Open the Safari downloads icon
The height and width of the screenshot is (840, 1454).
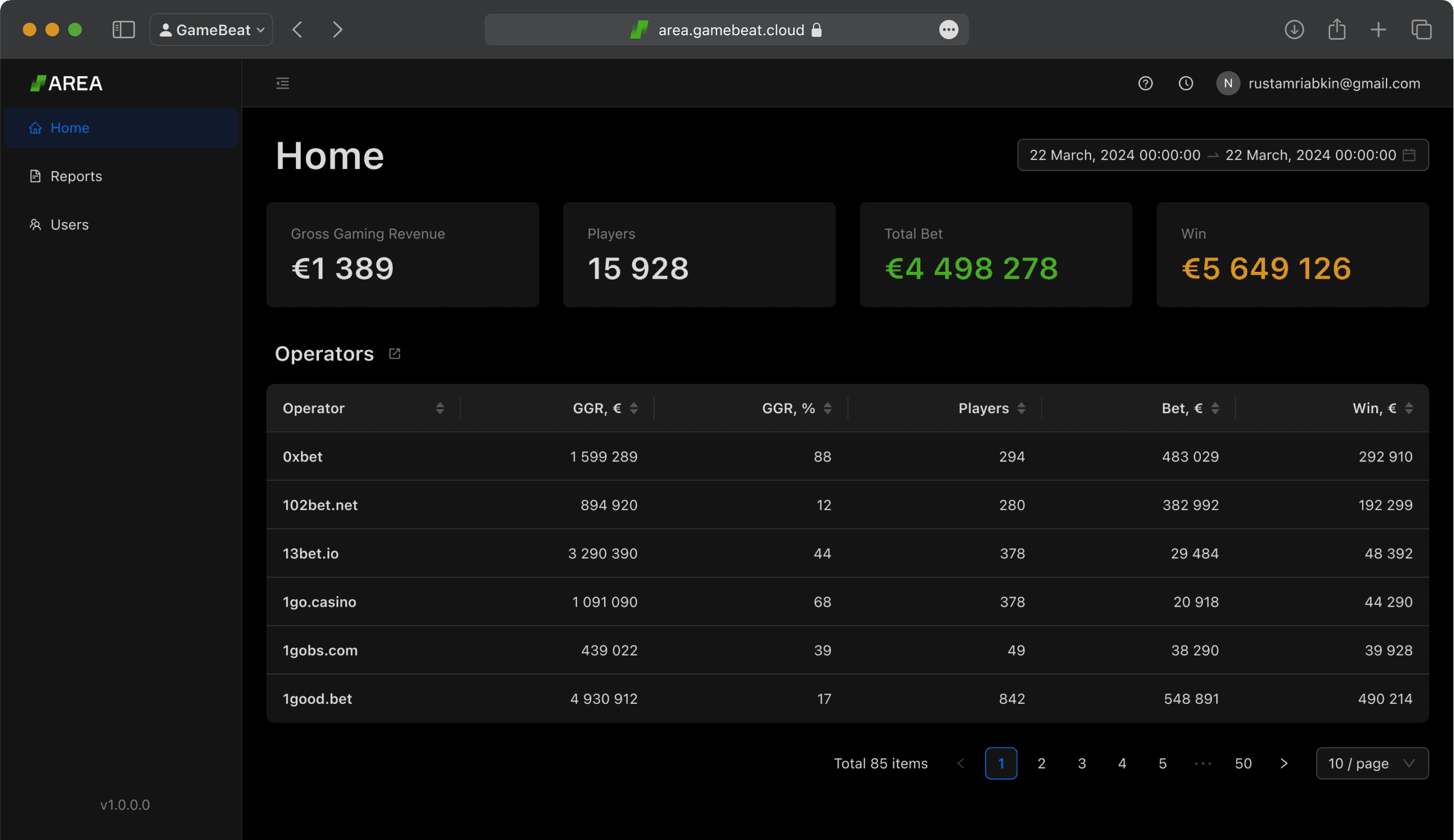pos(1294,30)
